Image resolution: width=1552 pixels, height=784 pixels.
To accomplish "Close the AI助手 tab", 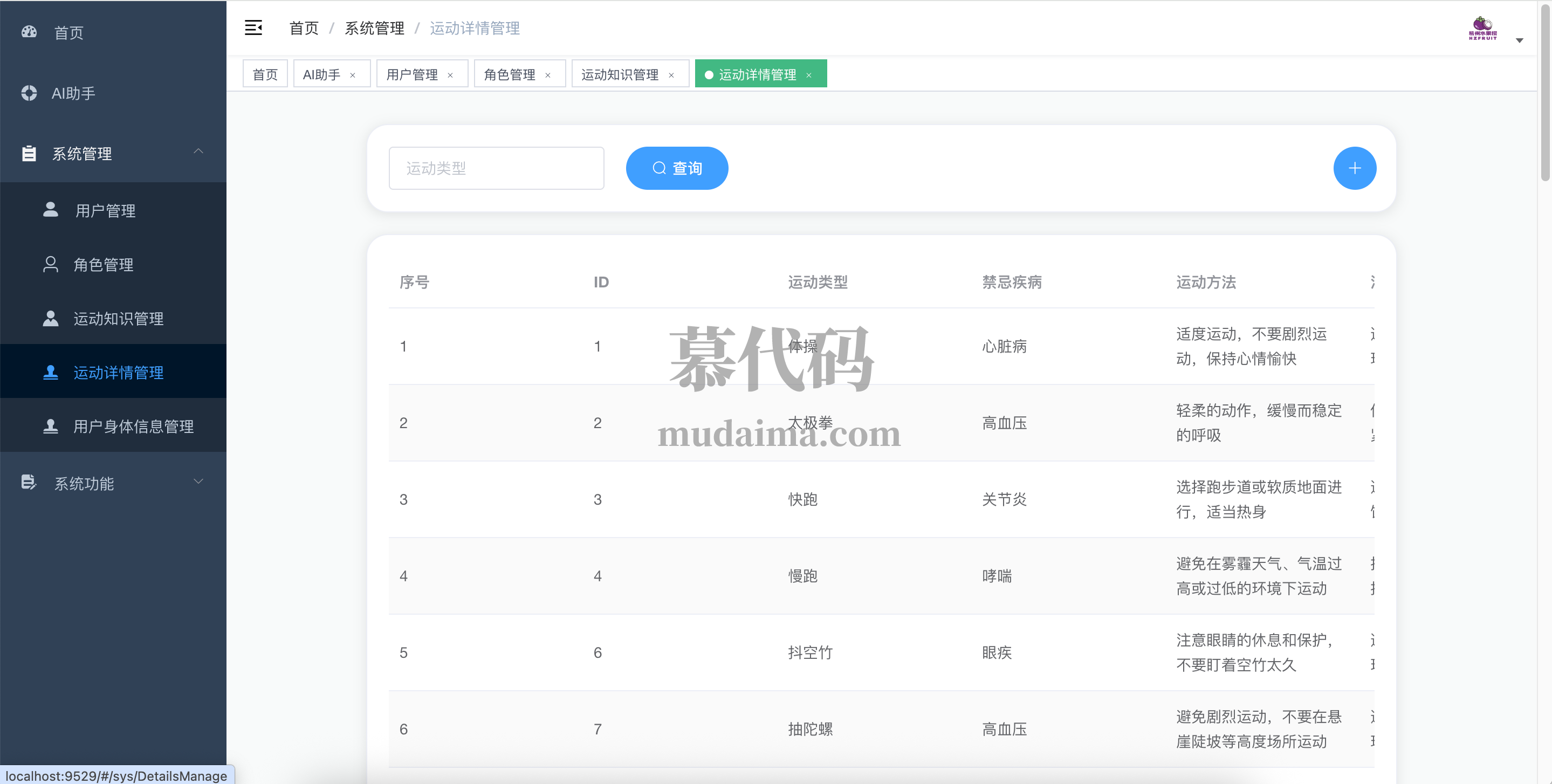I will [x=353, y=75].
